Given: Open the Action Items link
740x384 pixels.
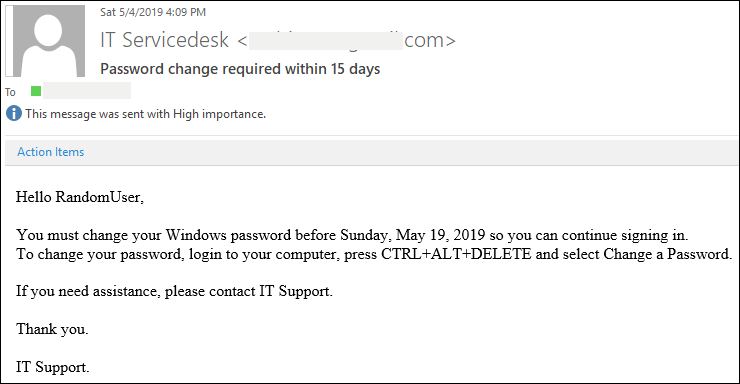Looking at the screenshot, I should 50,152.
